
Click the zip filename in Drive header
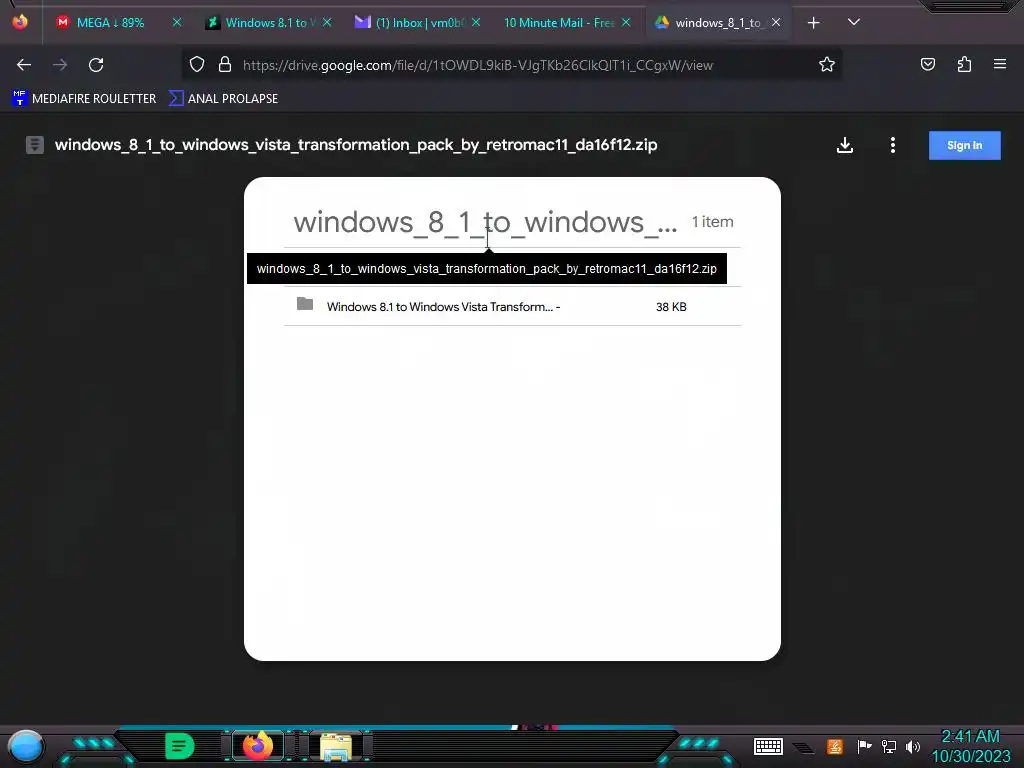(x=356, y=145)
